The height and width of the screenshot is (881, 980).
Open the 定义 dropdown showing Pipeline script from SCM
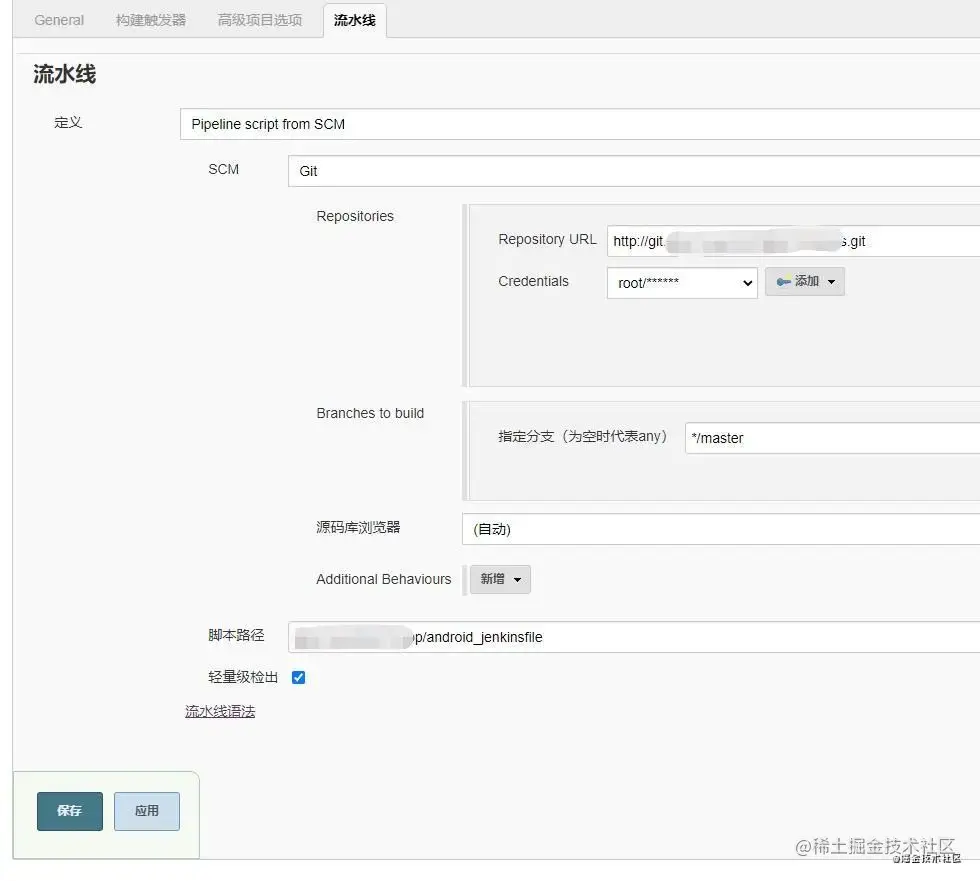click(500, 124)
